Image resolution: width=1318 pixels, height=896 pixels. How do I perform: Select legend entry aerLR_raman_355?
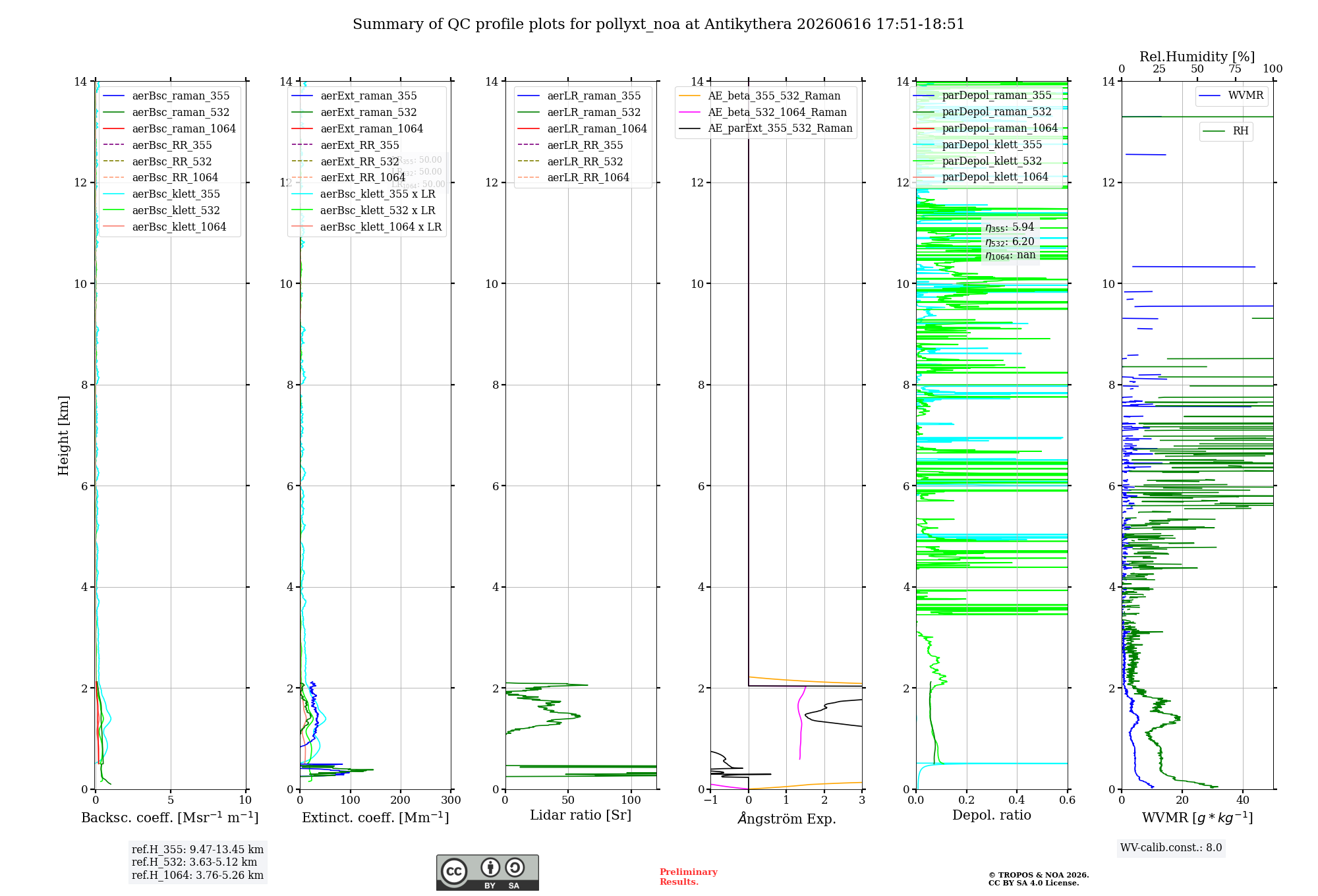(579, 96)
